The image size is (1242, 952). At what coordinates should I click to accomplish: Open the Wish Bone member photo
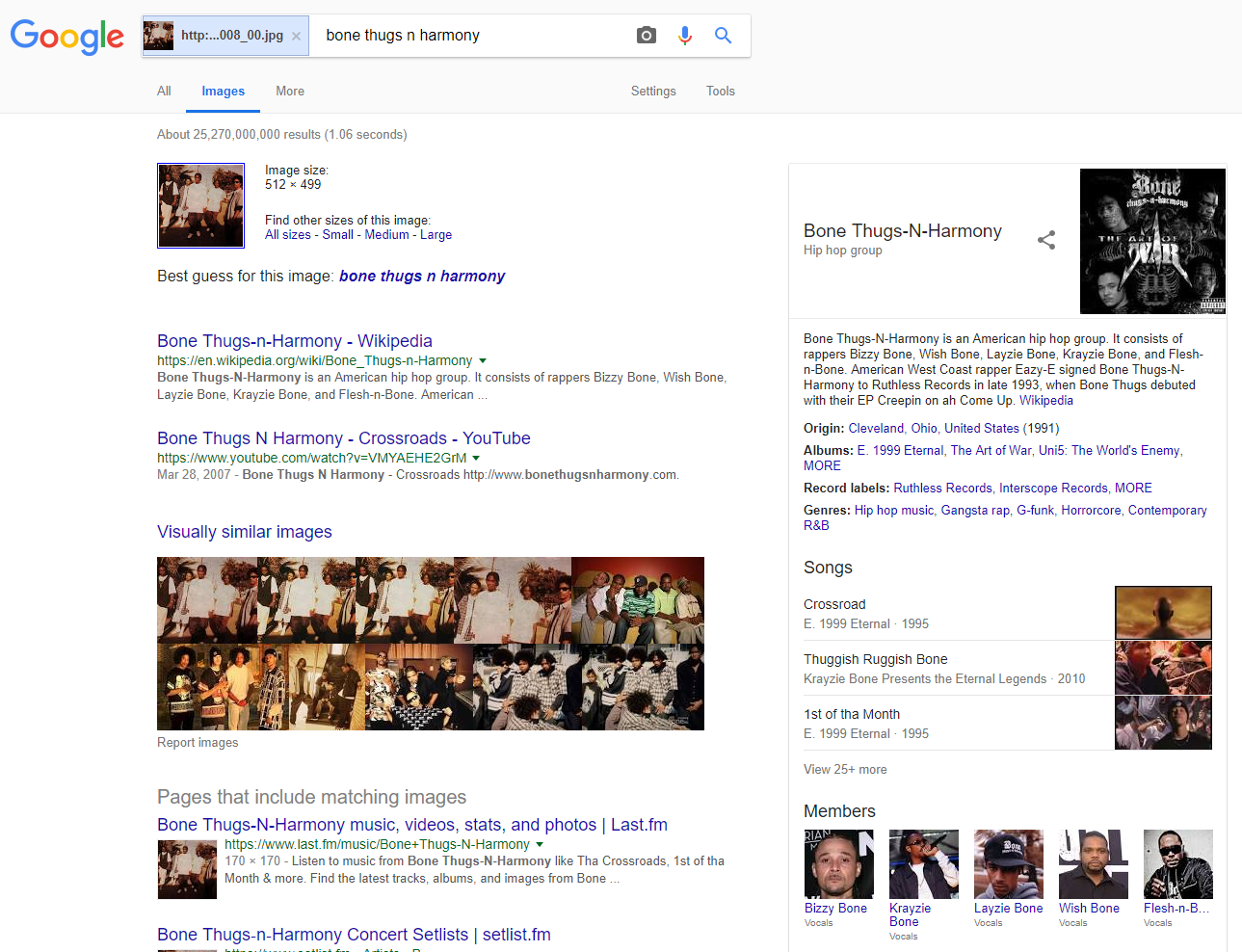(x=1094, y=864)
